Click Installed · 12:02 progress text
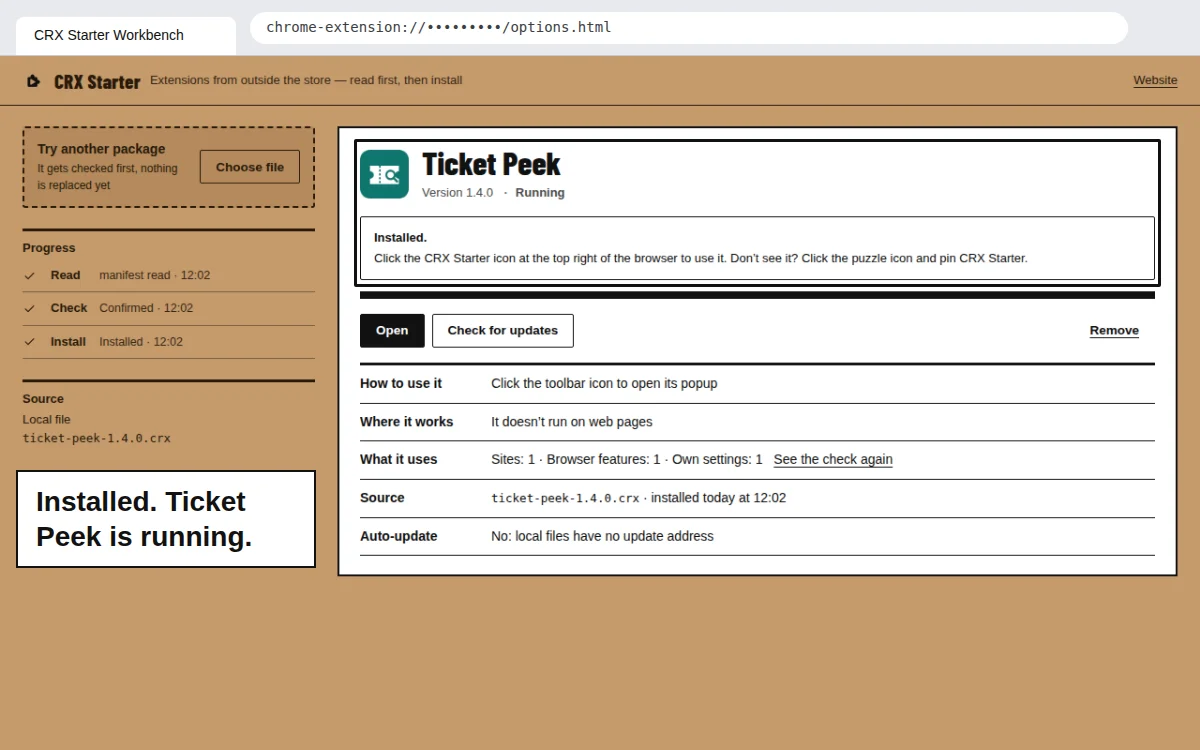 tap(141, 342)
